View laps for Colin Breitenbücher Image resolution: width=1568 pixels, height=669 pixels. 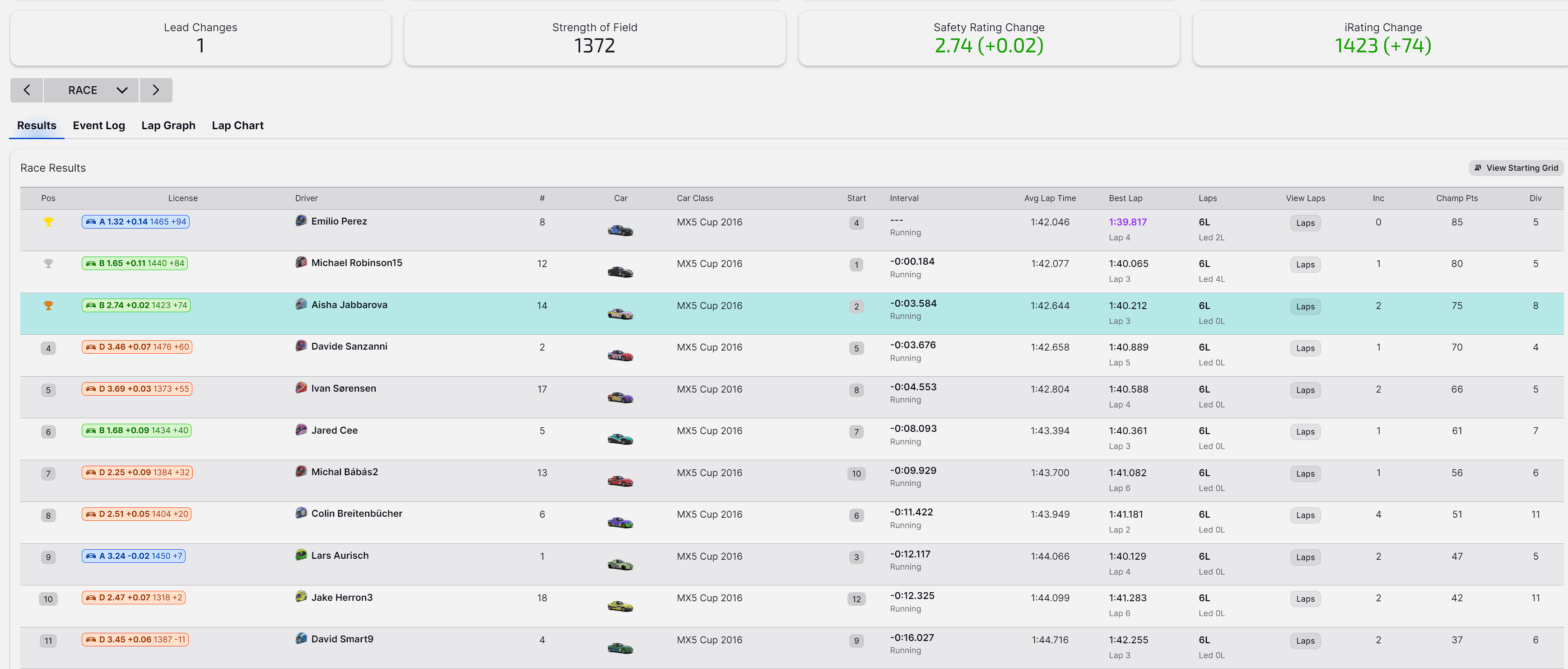pyautogui.click(x=1305, y=515)
